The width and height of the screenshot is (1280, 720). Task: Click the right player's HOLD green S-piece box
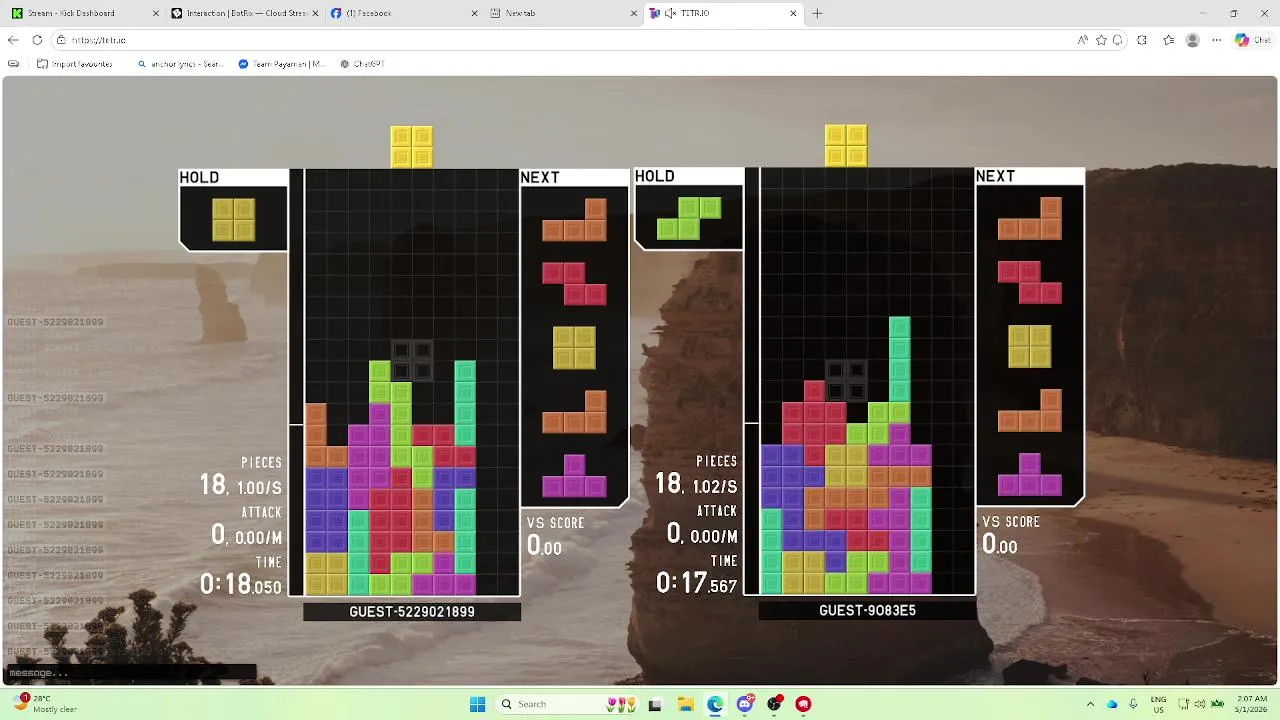tap(689, 218)
